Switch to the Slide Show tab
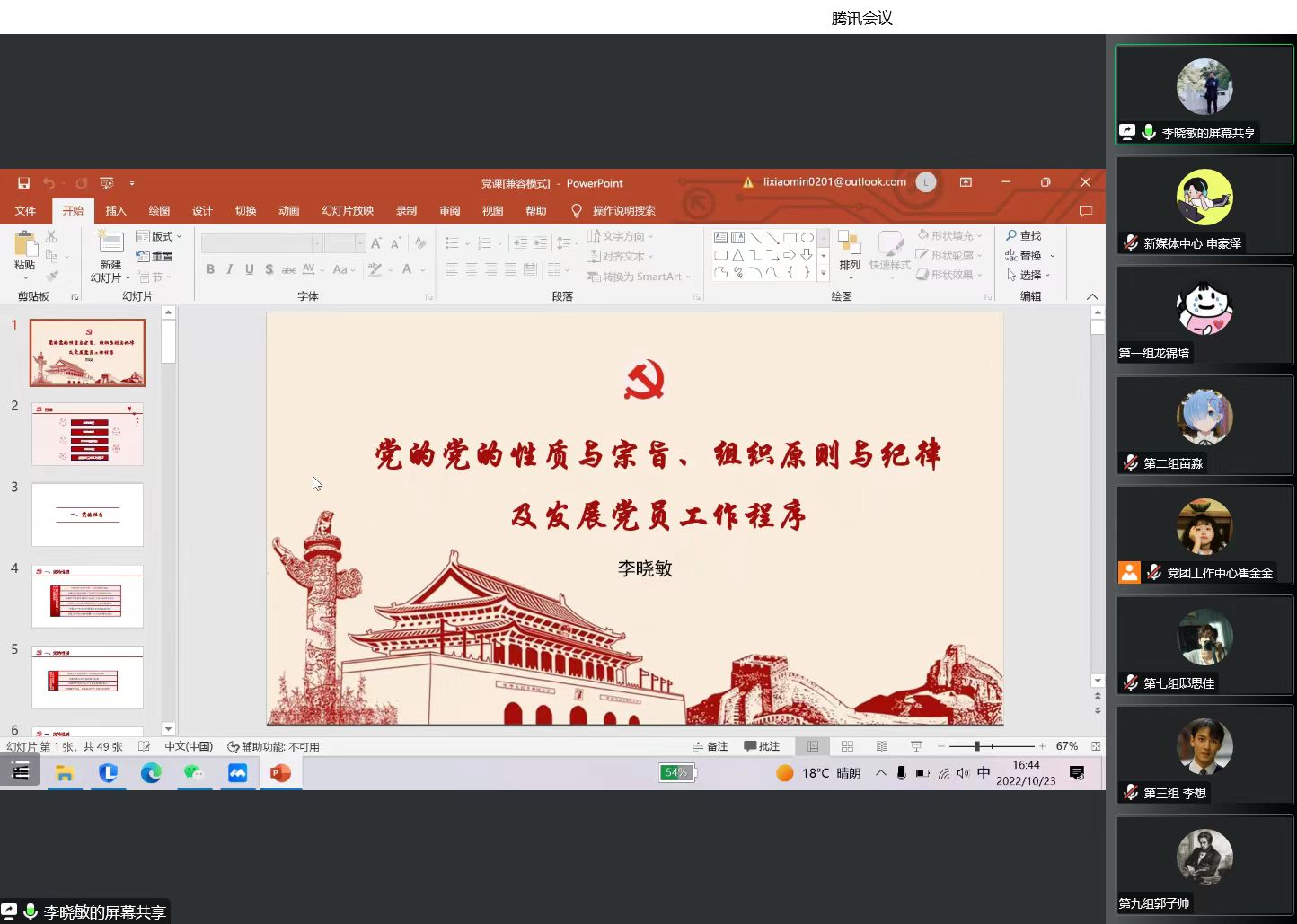 coord(348,211)
